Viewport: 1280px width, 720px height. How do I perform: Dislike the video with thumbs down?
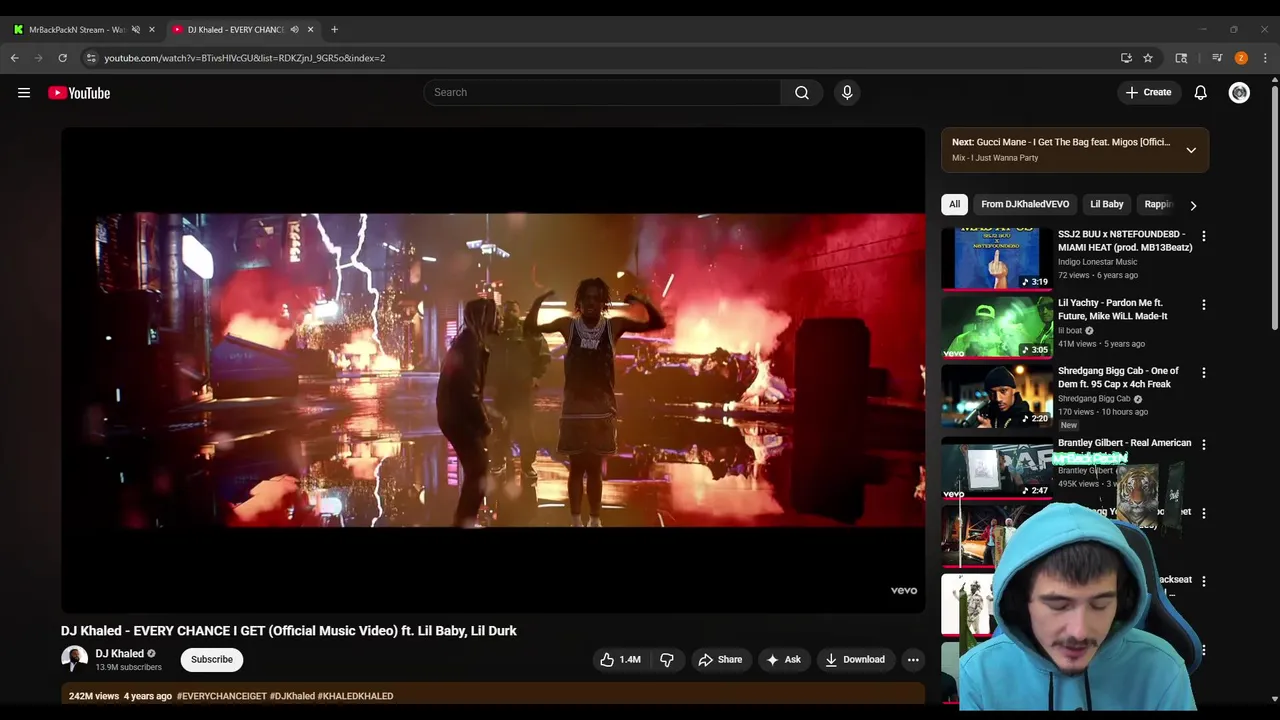pos(666,660)
